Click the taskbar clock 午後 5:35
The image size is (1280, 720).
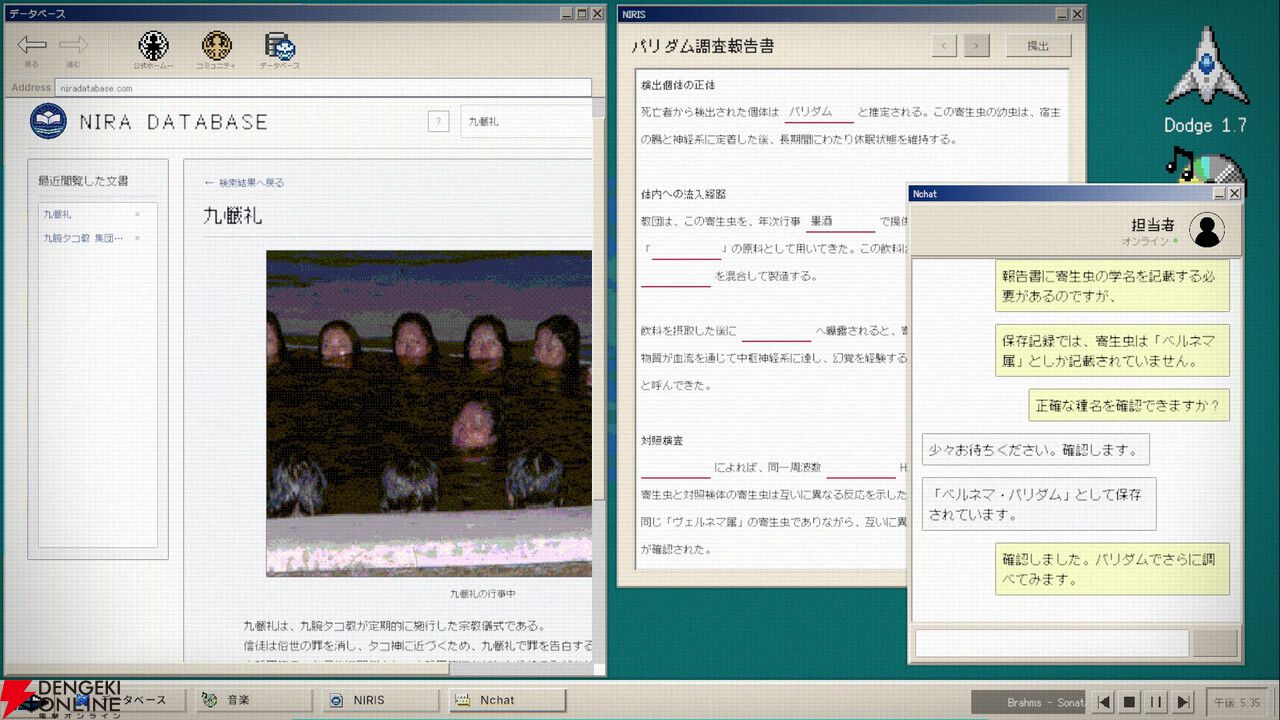1237,702
